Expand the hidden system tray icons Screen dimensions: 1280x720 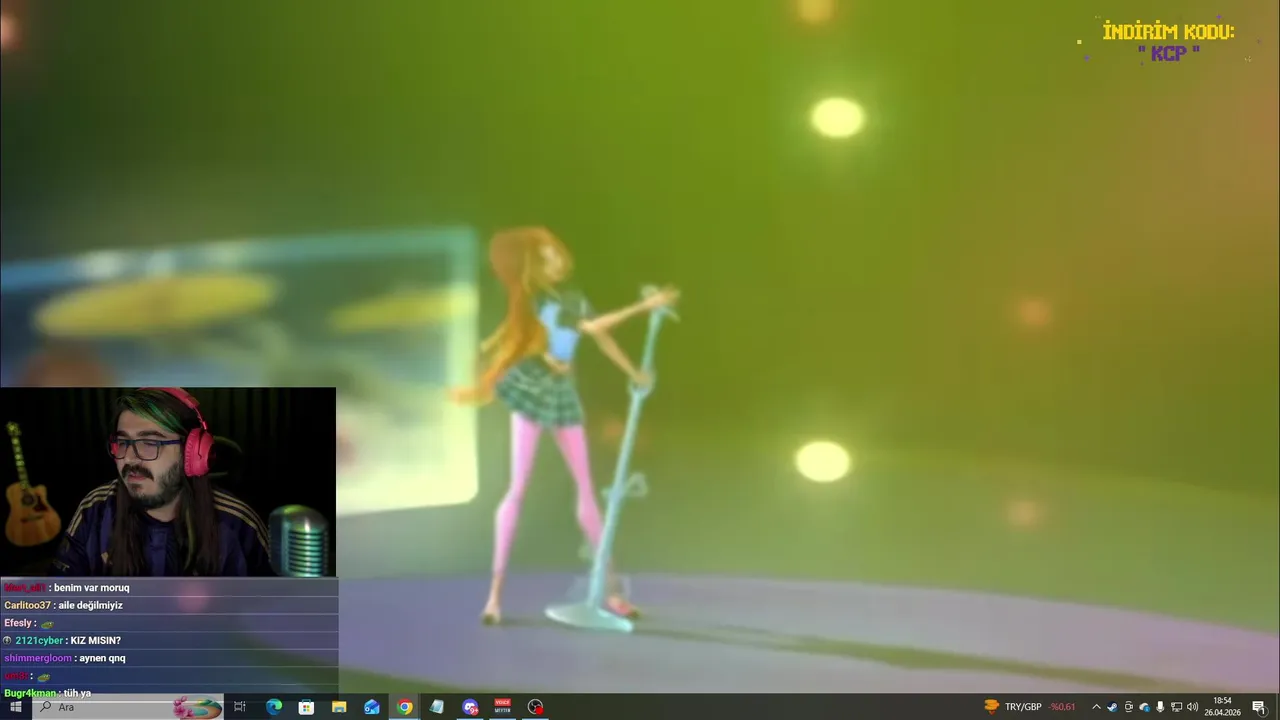pyautogui.click(x=1096, y=707)
